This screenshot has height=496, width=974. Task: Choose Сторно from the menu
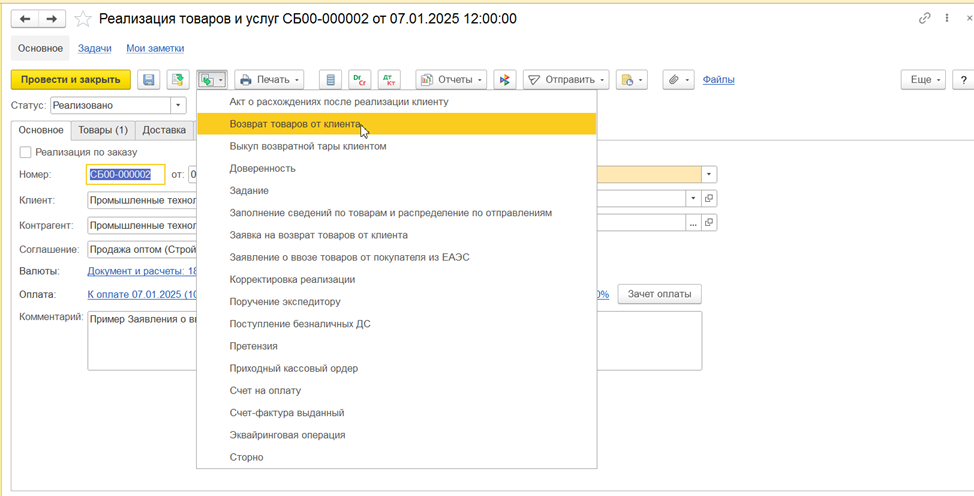(x=396, y=457)
